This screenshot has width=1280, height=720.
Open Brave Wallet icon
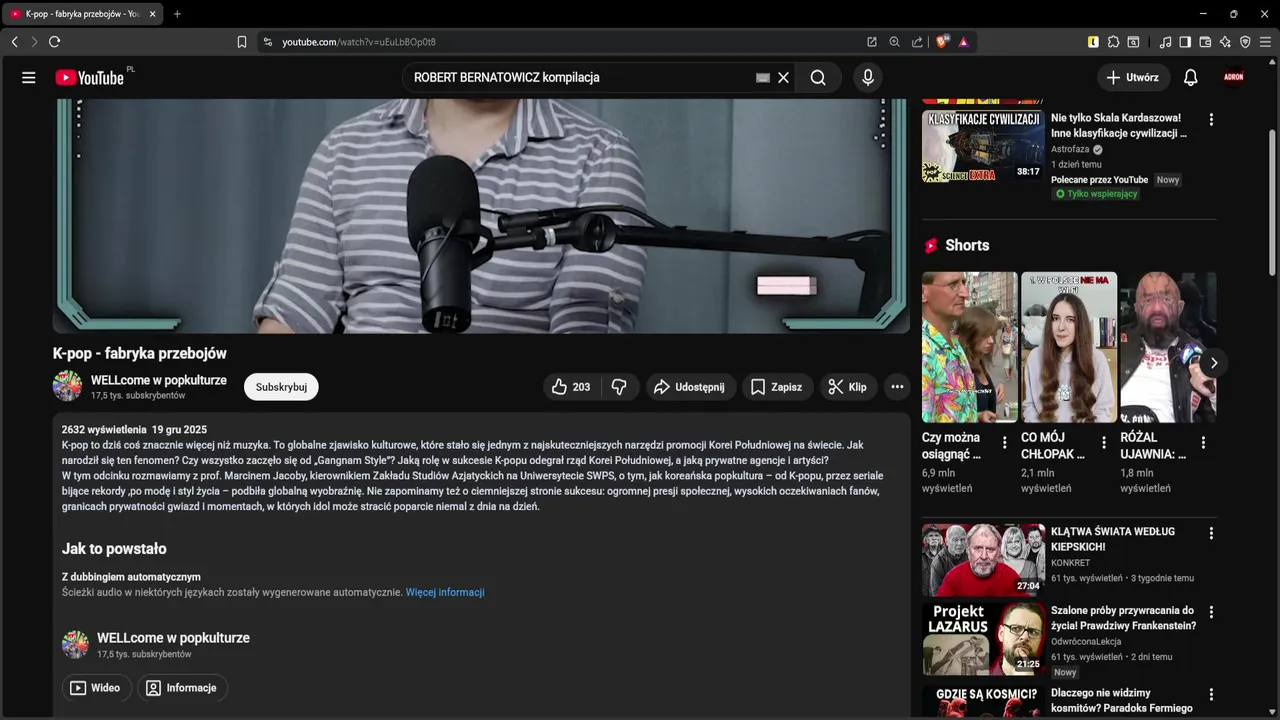pos(1205,42)
